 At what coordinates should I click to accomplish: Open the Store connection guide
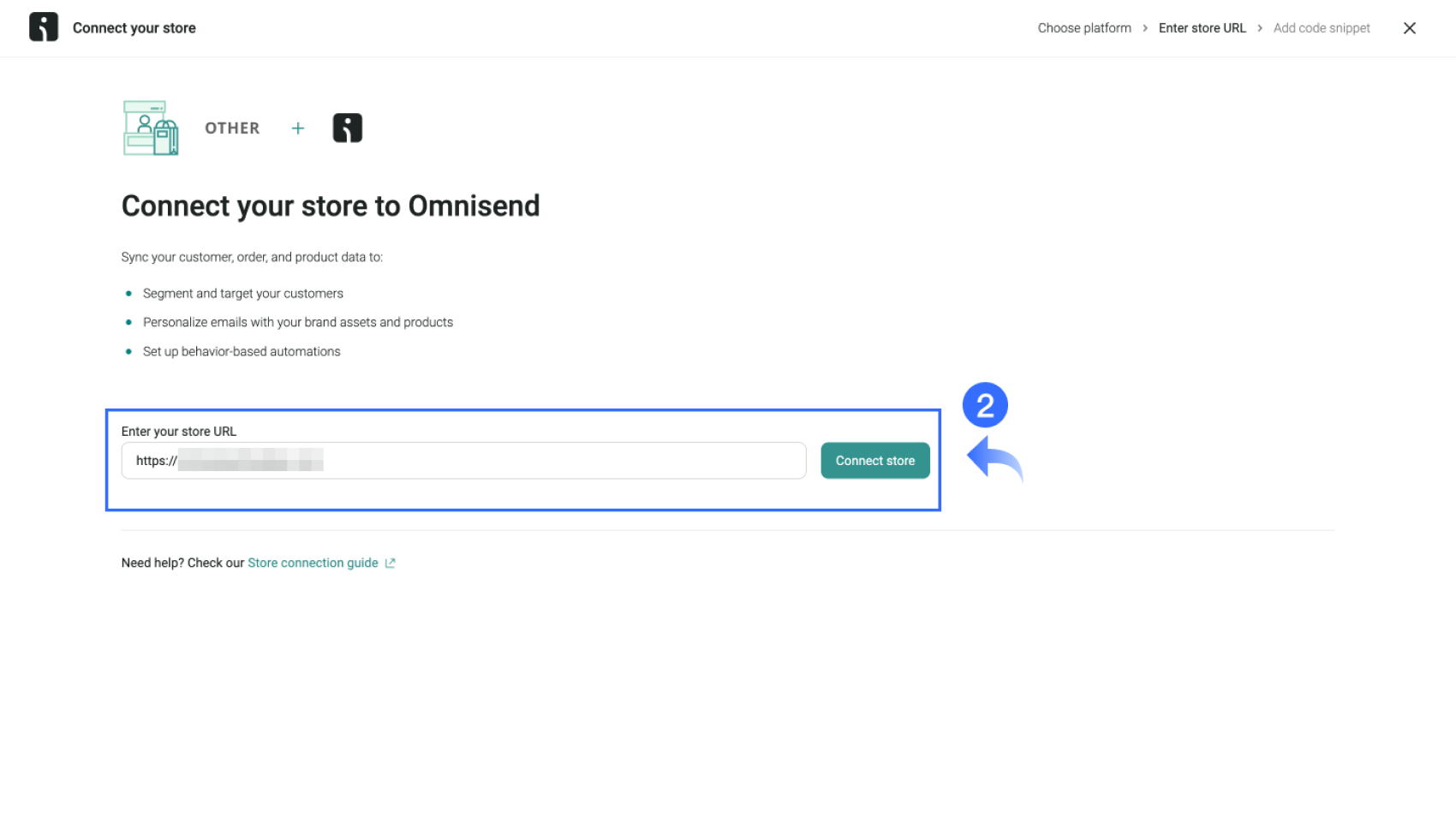(x=313, y=563)
